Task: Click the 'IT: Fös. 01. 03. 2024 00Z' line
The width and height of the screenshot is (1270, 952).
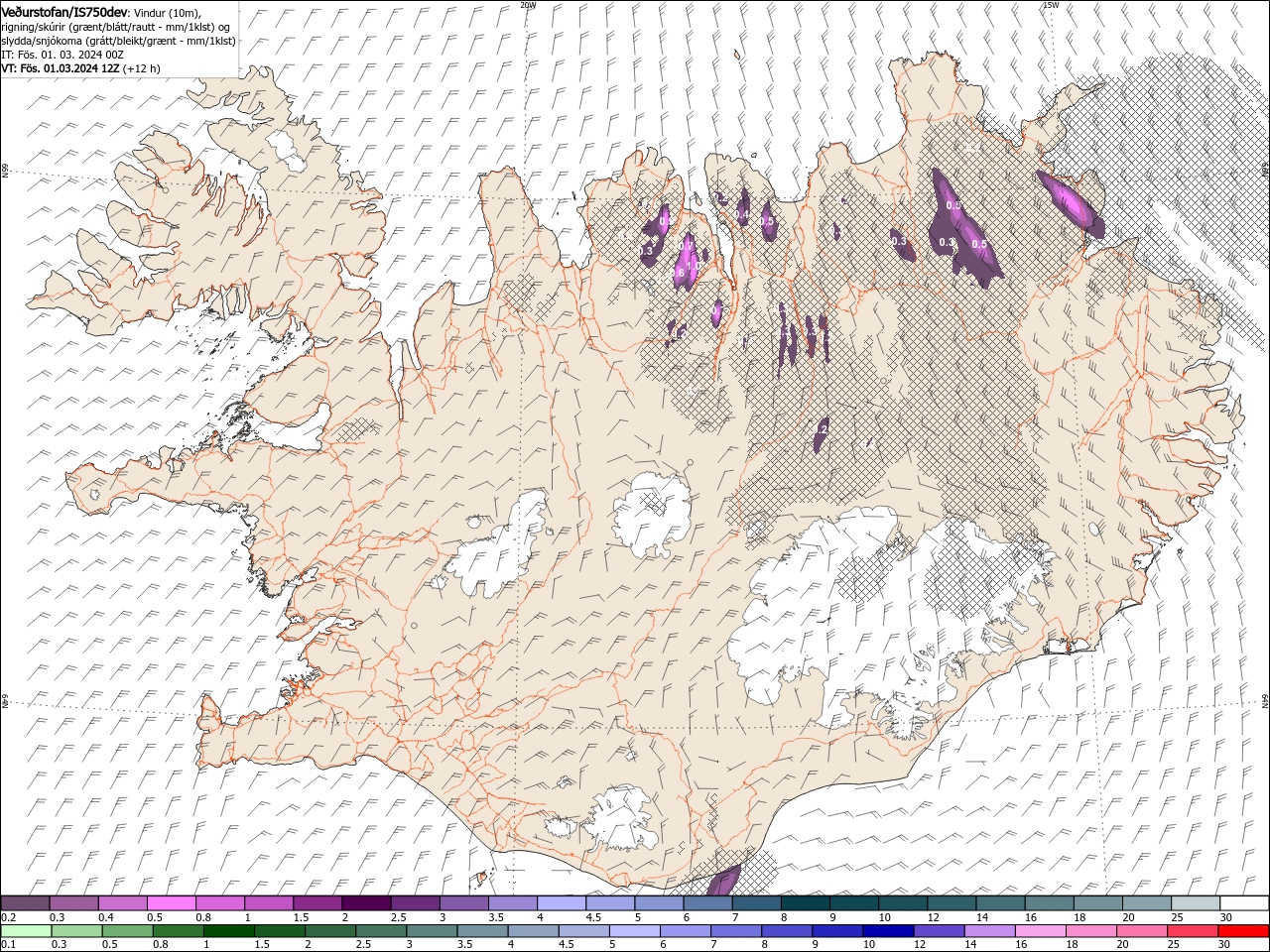Action: click(x=63, y=55)
